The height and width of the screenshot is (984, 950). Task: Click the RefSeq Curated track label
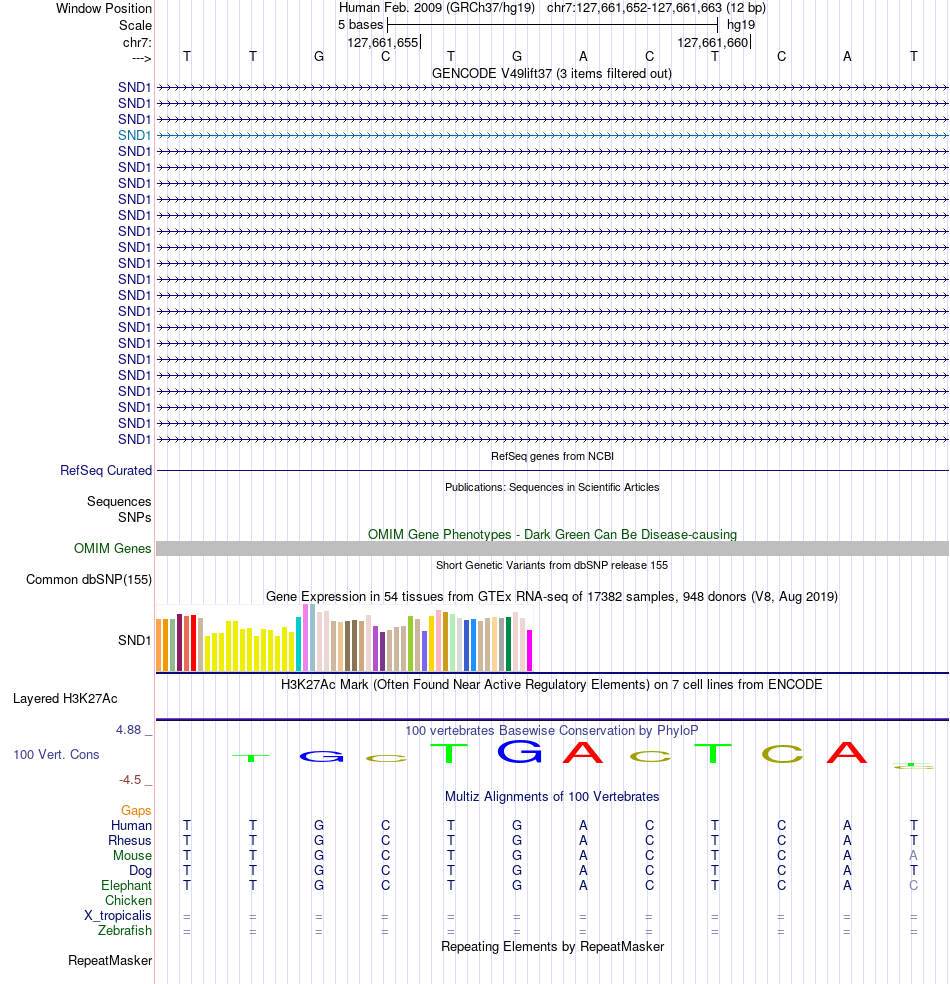[106, 470]
